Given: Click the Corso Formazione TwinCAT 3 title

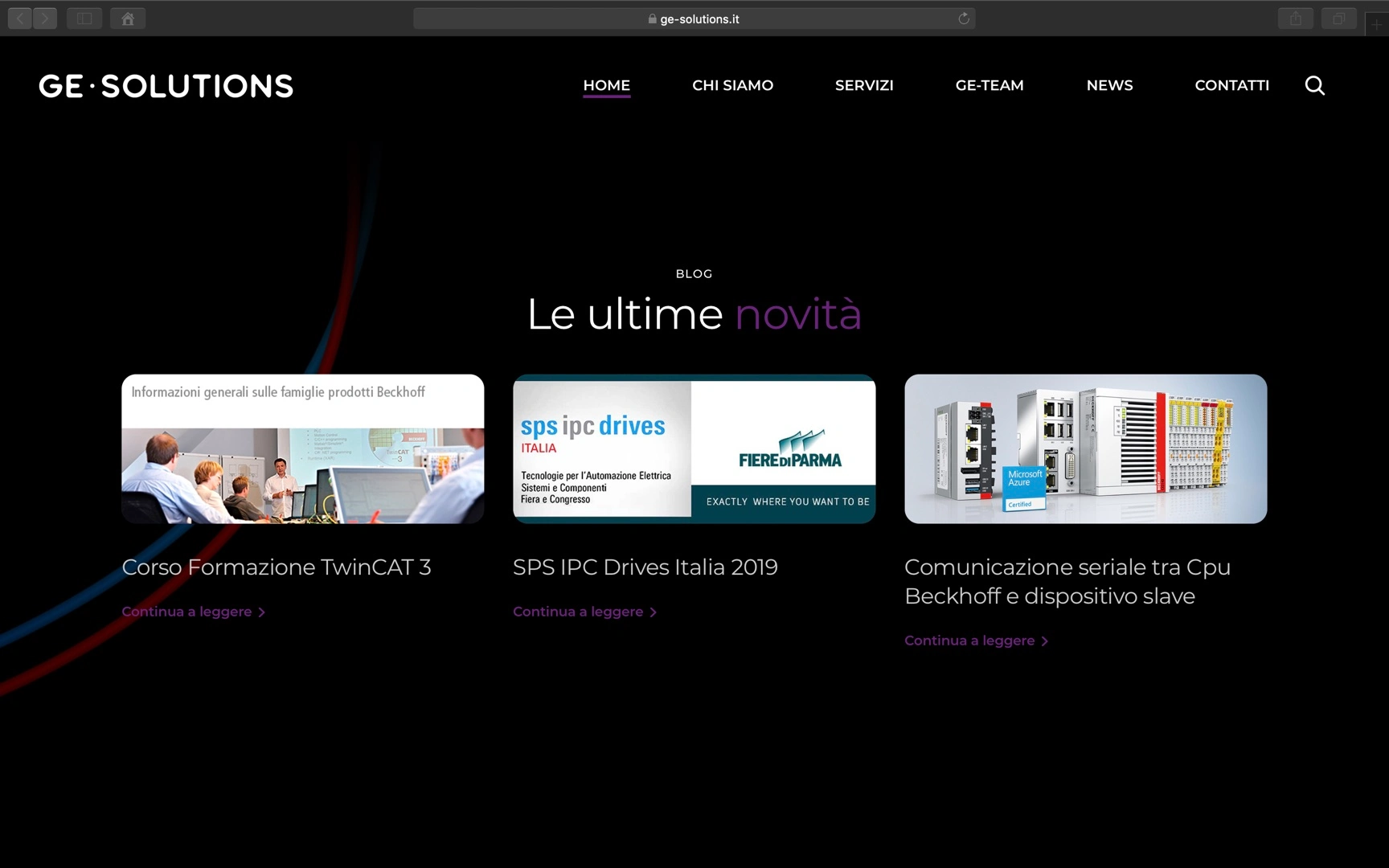Looking at the screenshot, I should coord(277,567).
